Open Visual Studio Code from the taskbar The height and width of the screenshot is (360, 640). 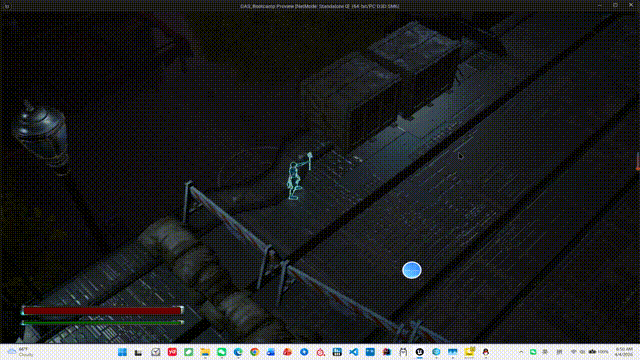353,352
